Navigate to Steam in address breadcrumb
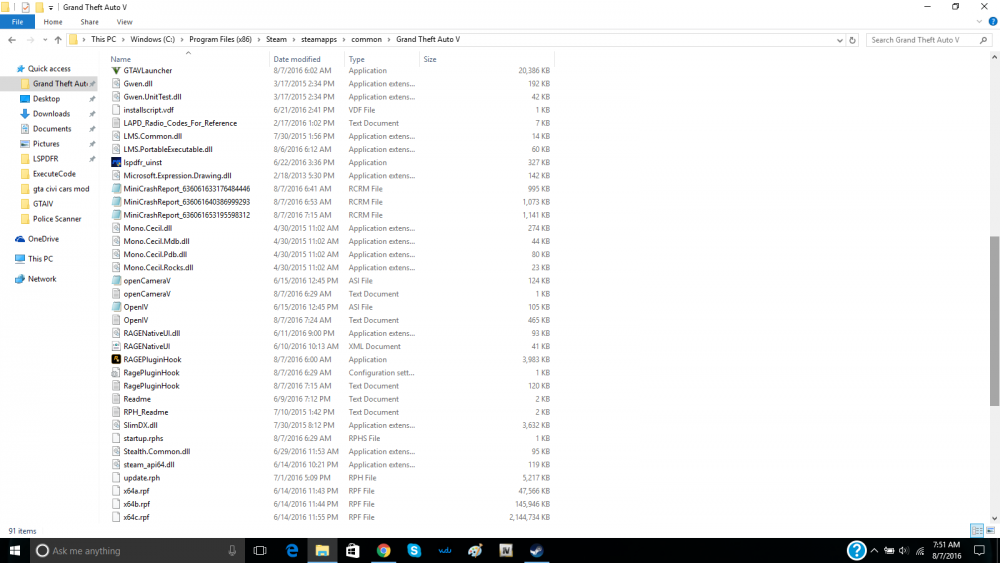 pos(276,40)
